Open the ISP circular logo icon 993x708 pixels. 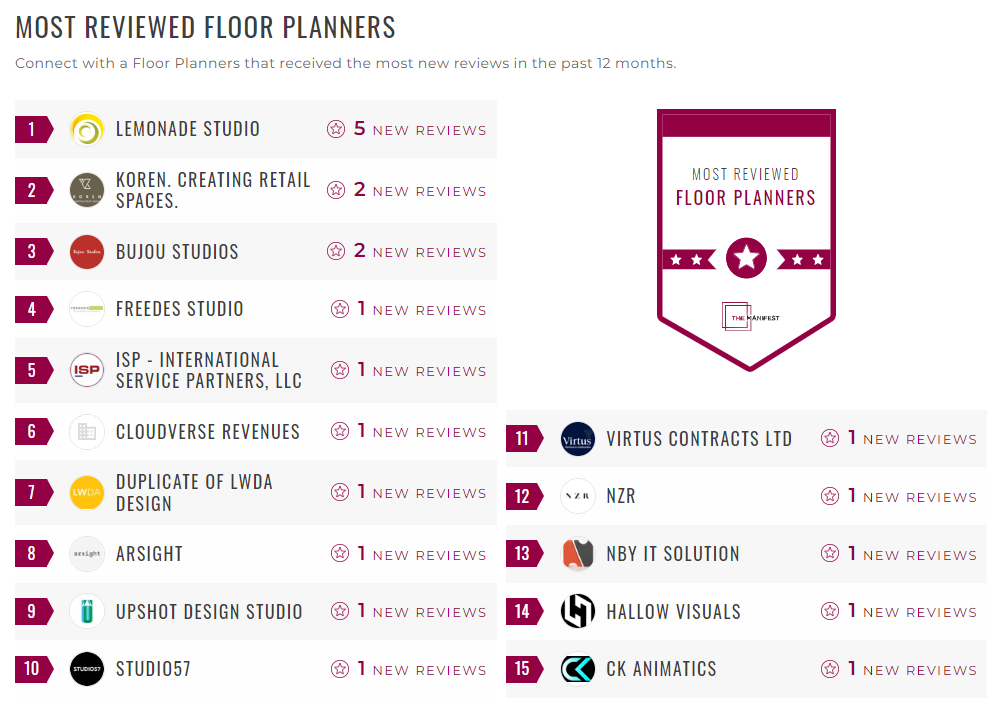point(87,370)
